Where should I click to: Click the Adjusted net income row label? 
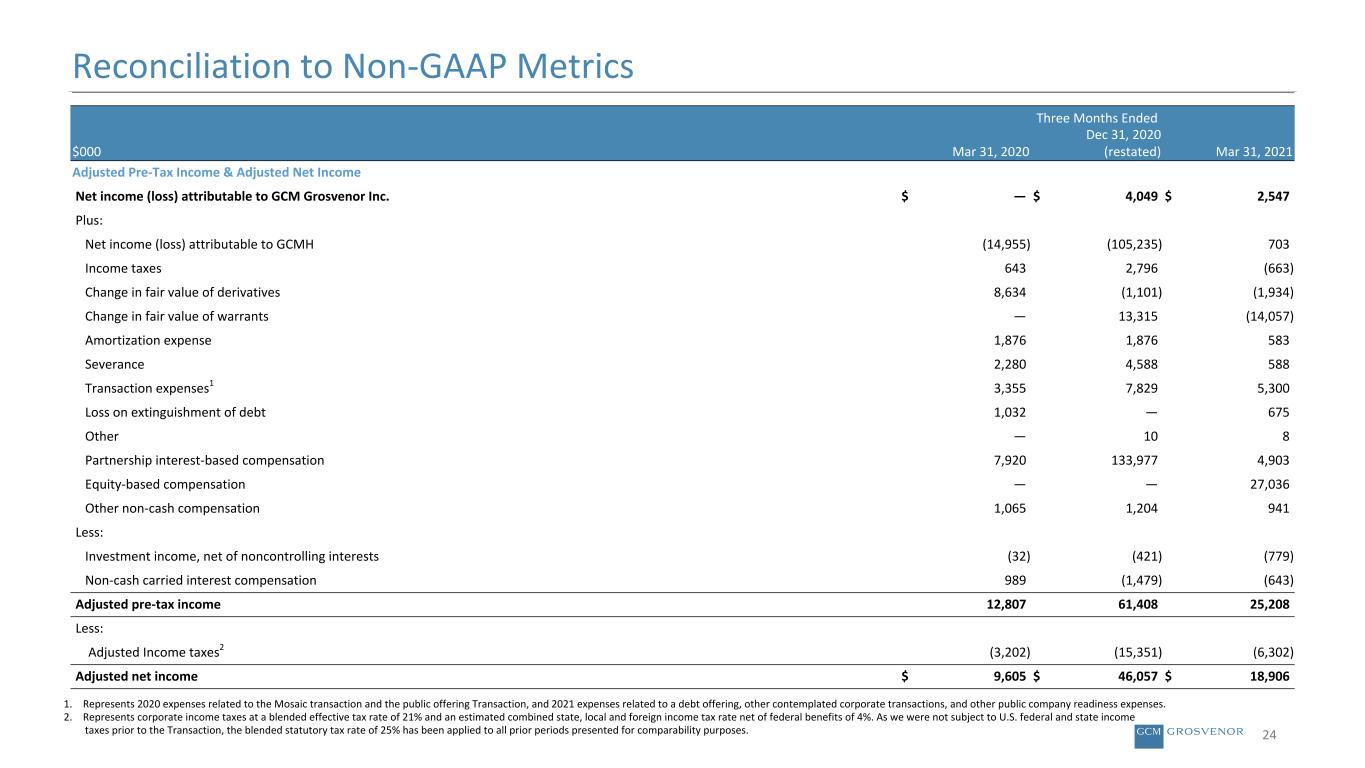click(136, 676)
